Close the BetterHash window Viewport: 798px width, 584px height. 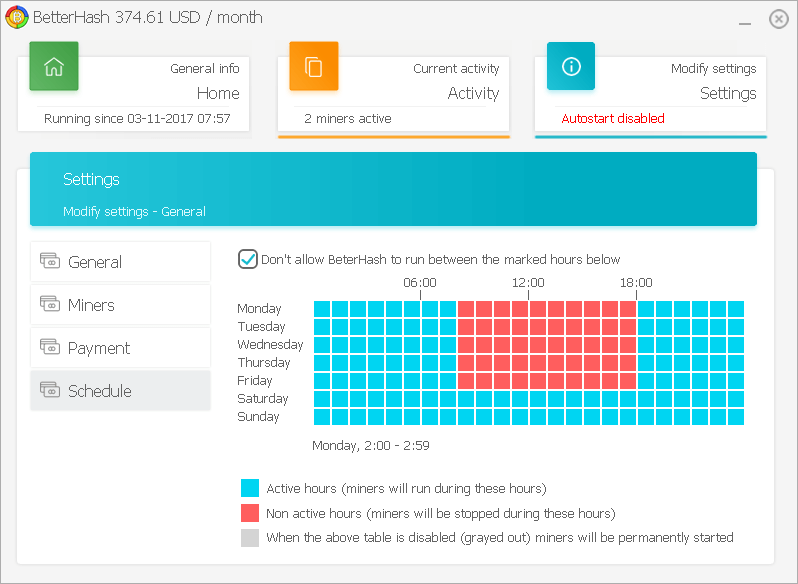778,19
